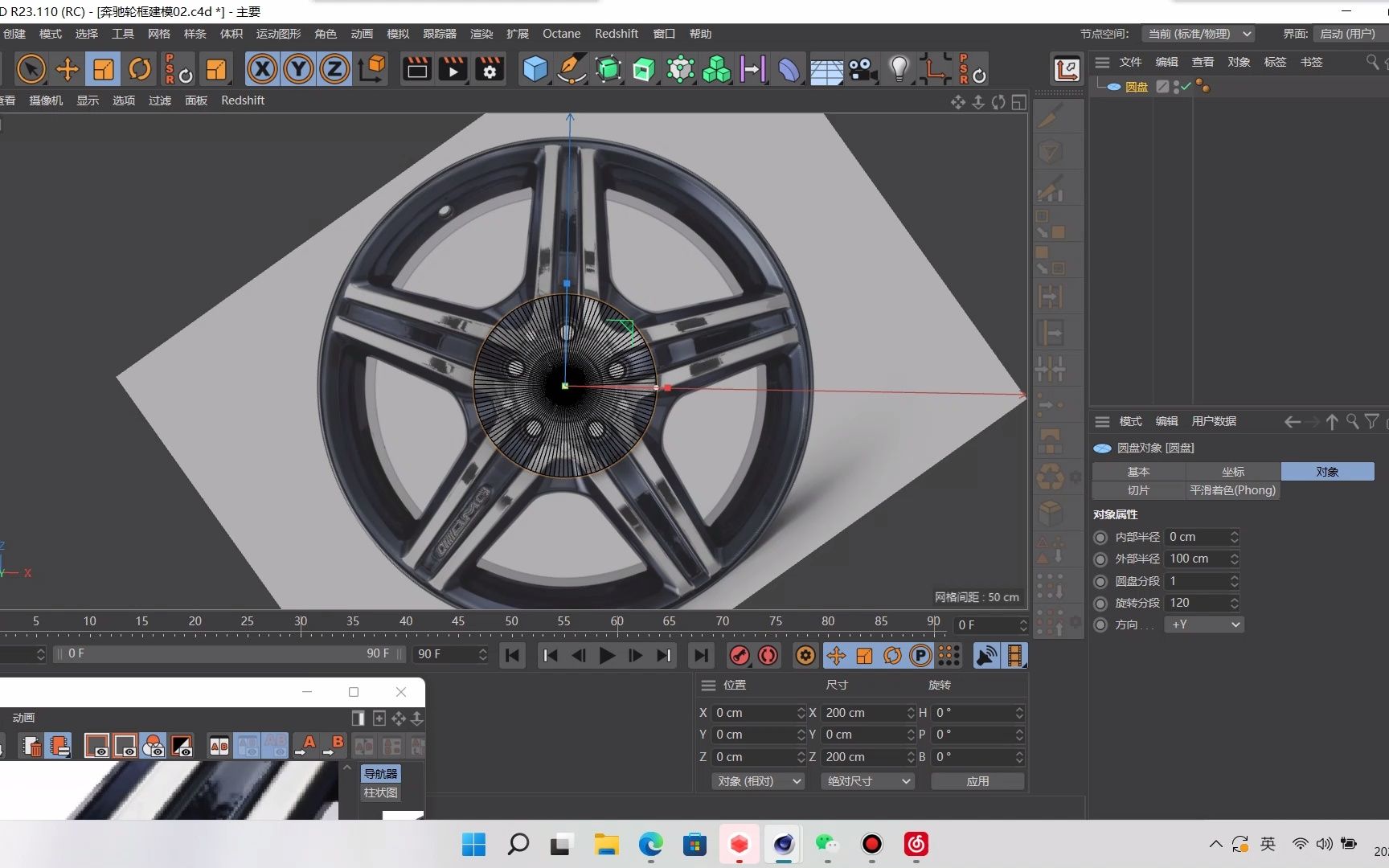1389x868 pixels.
Task: Increase 外部半径 with its up stepper arrow
Action: (x=1235, y=555)
